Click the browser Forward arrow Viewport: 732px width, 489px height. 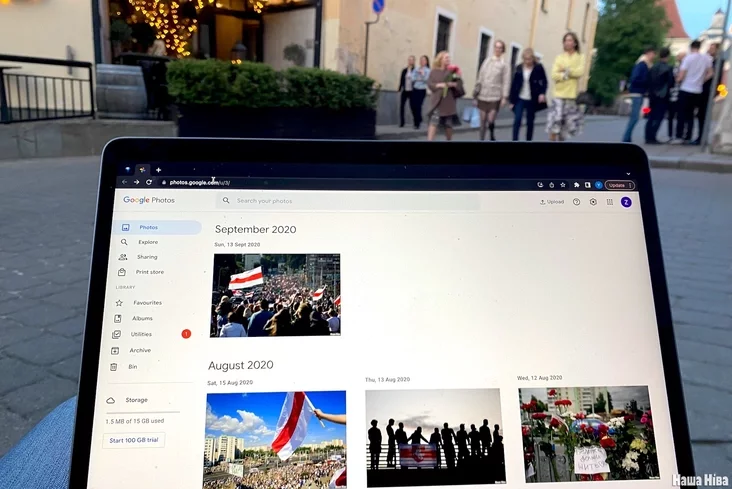click(x=136, y=182)
